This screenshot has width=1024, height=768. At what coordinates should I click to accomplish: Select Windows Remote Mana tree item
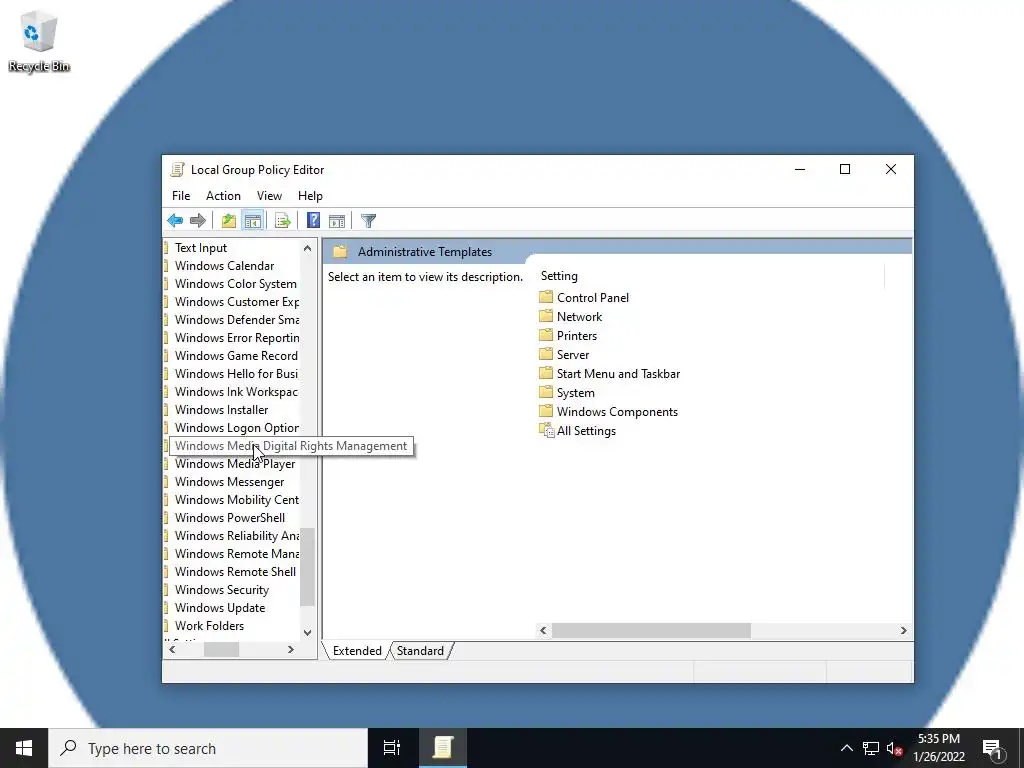click(236, 553)
